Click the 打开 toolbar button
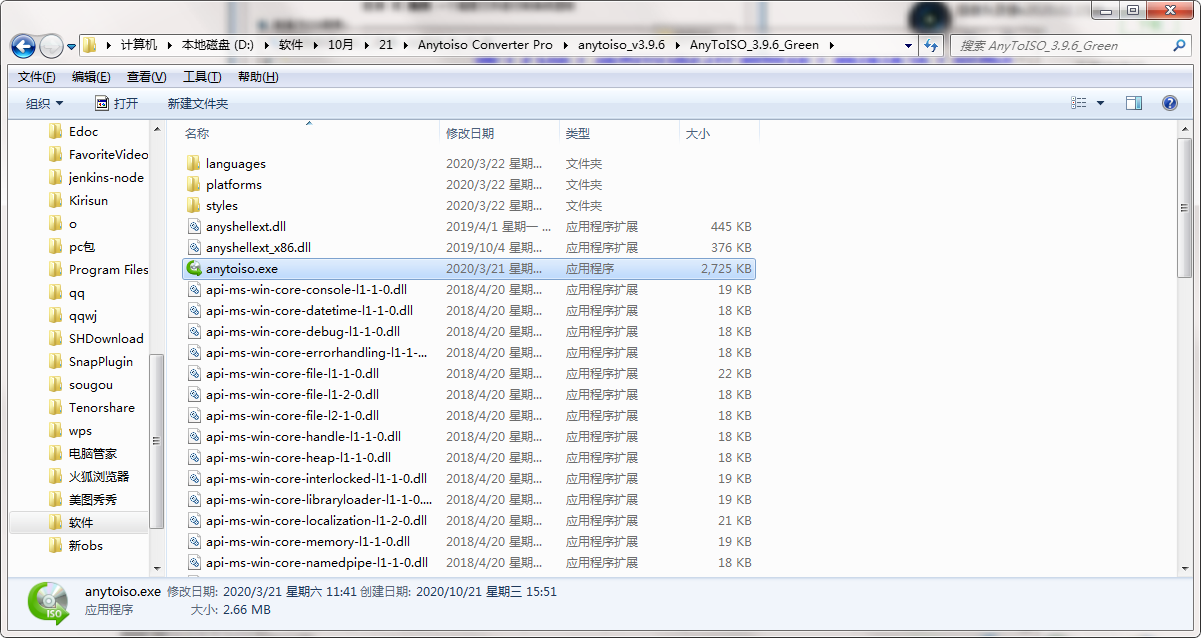 [x=117, y=103]
